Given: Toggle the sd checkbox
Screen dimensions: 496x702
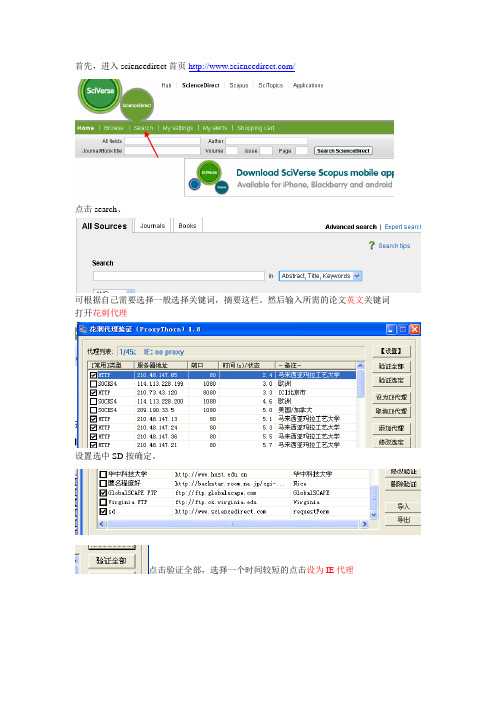Looking at the screenshot, I should click(103, 511).
